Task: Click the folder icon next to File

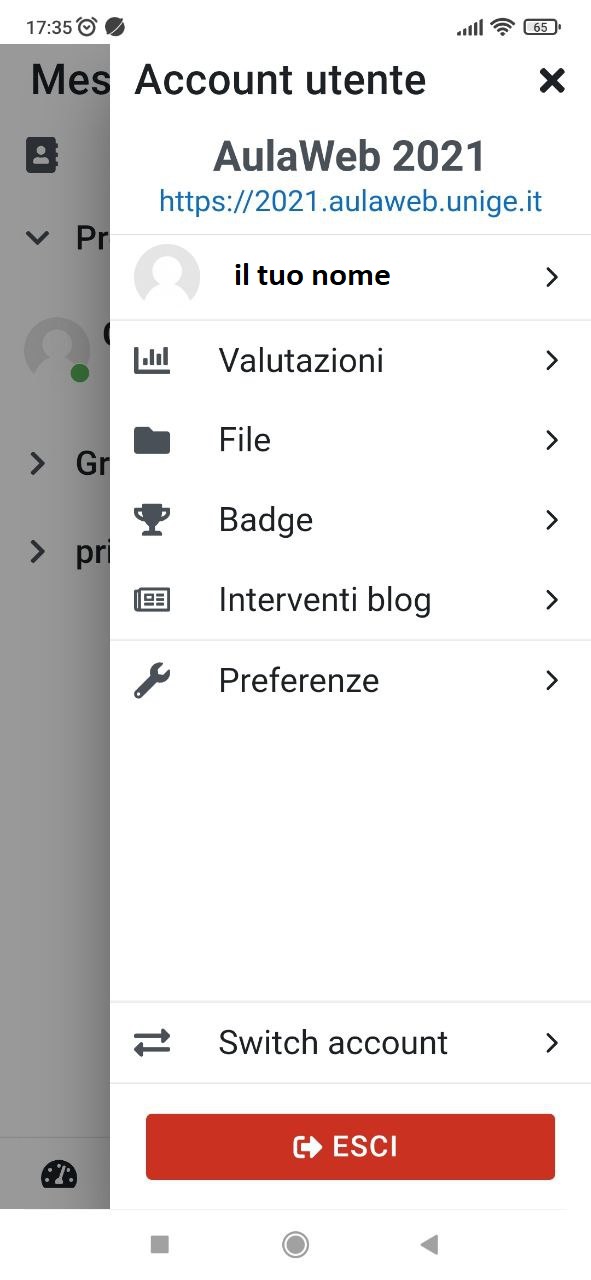Action: pos(152,439)
